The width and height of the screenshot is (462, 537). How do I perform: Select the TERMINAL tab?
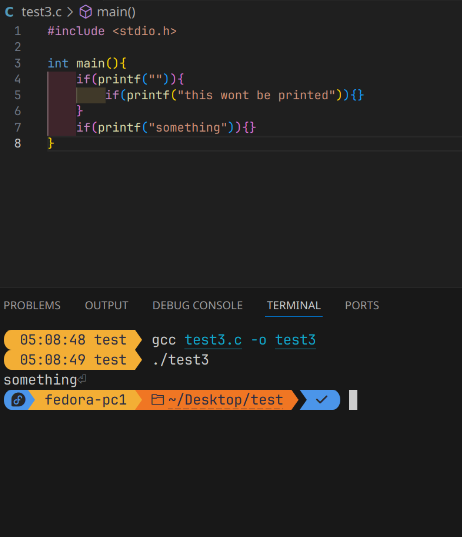pyautogui.click(x=294, y=305)
